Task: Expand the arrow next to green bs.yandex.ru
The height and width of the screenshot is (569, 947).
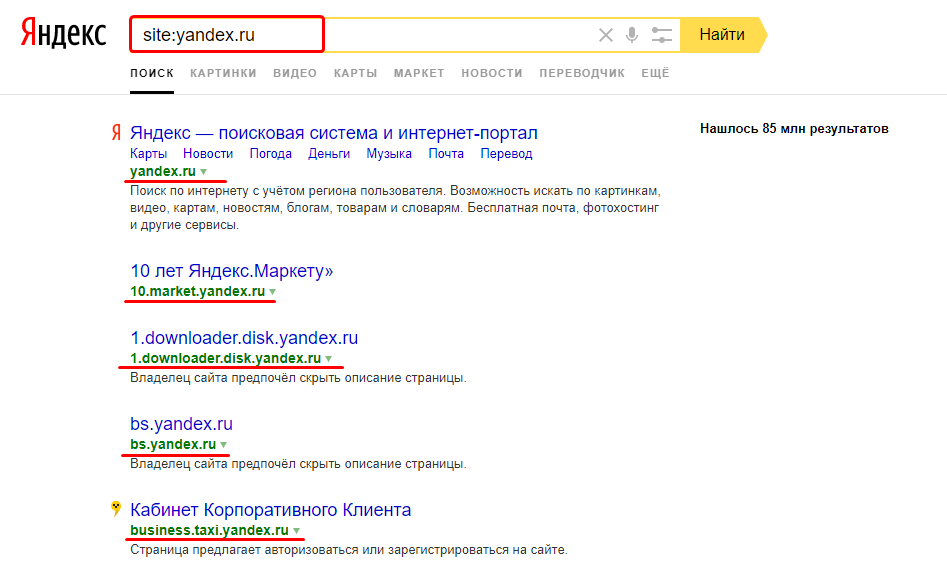Action: coord(223,445)
